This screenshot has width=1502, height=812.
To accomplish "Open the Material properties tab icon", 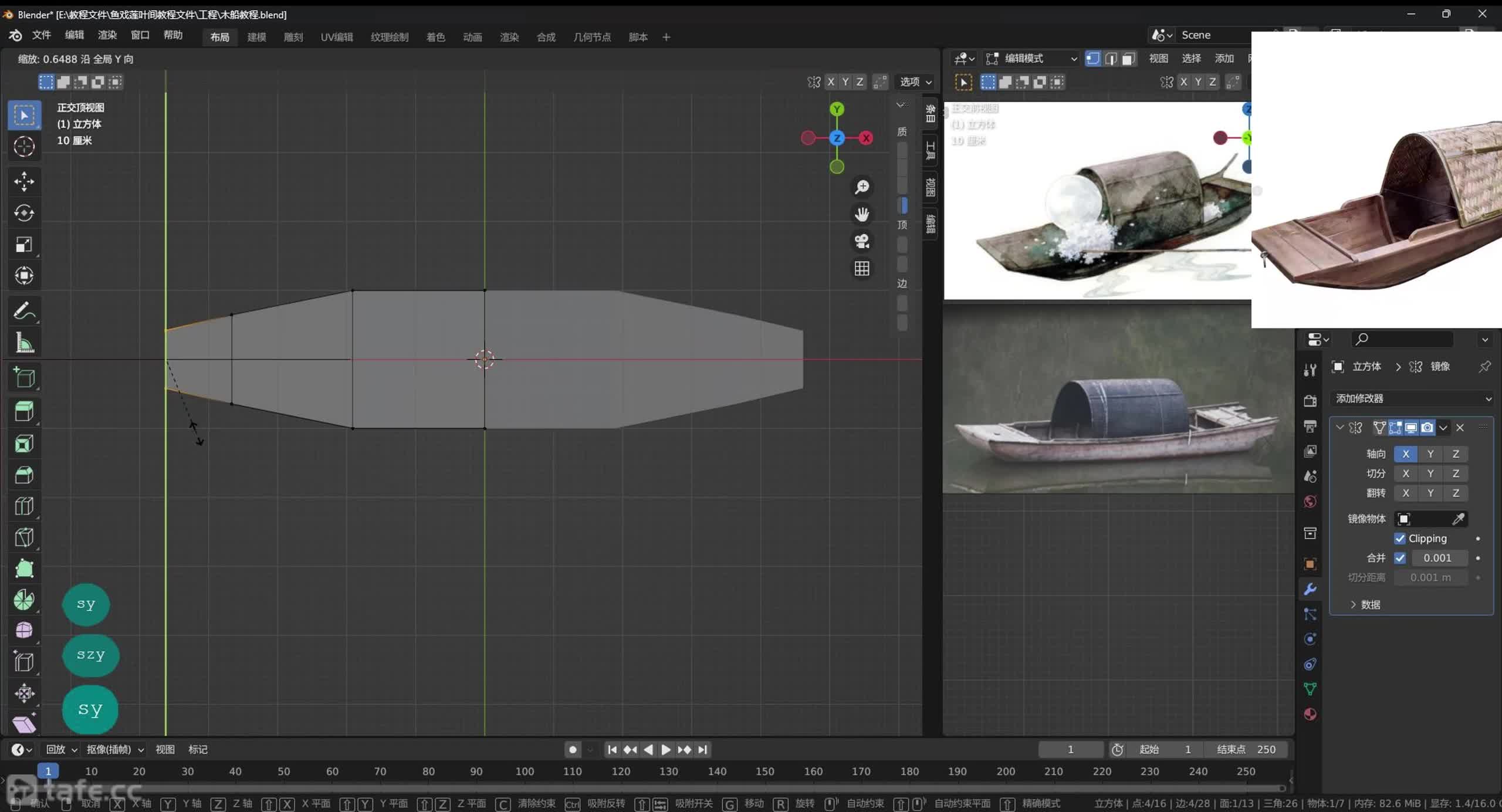I will click(1310, 714).
